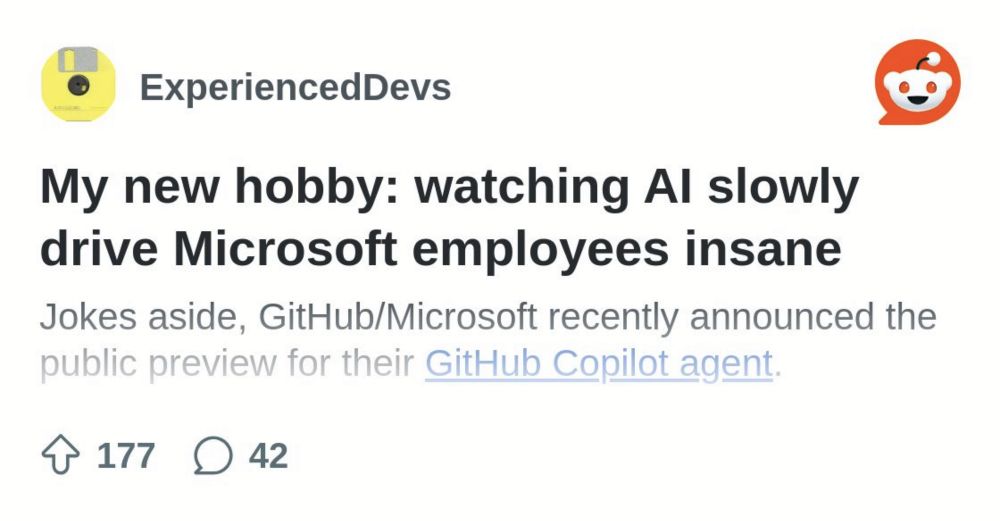This screenshot has width=1000, height=521.
Task: Open the yellow floppy disk subreddit avatar
Action: click(78, 84)
